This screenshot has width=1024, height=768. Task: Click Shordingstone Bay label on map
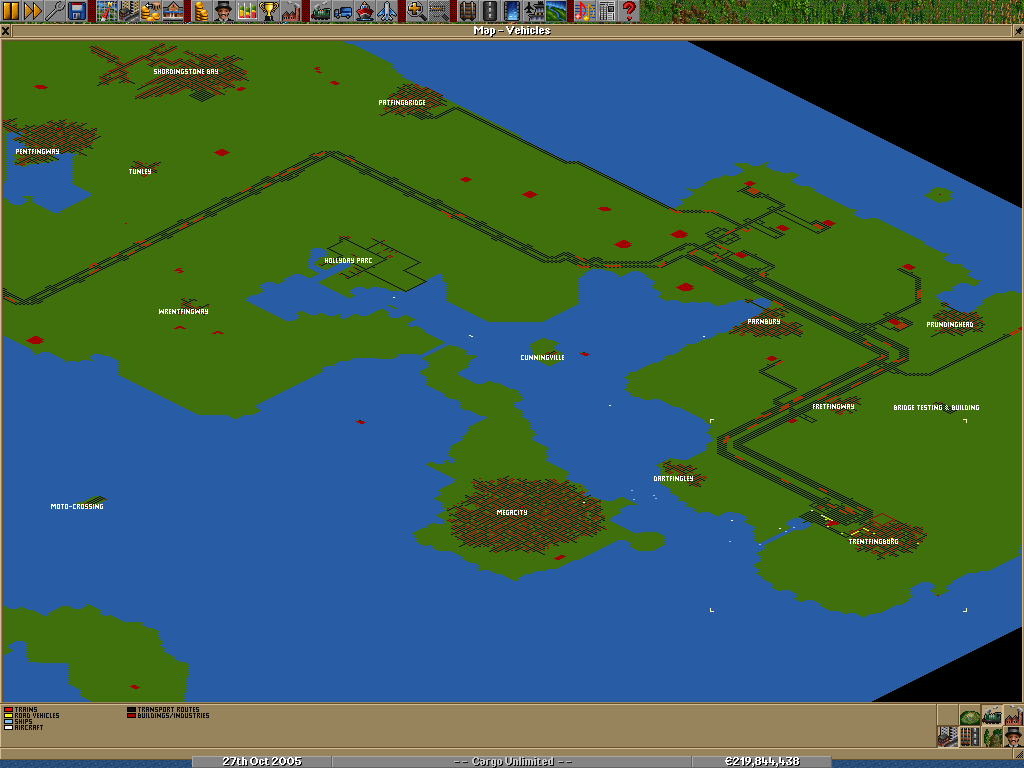pyautogui.click(x=185, y=71)
